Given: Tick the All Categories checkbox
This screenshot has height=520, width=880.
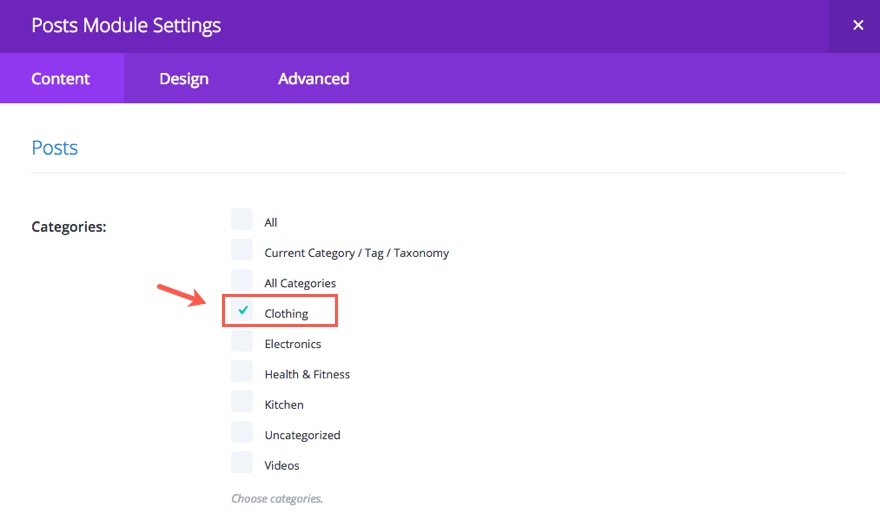Looking at the screenshot, I should (x=242, y=280).
